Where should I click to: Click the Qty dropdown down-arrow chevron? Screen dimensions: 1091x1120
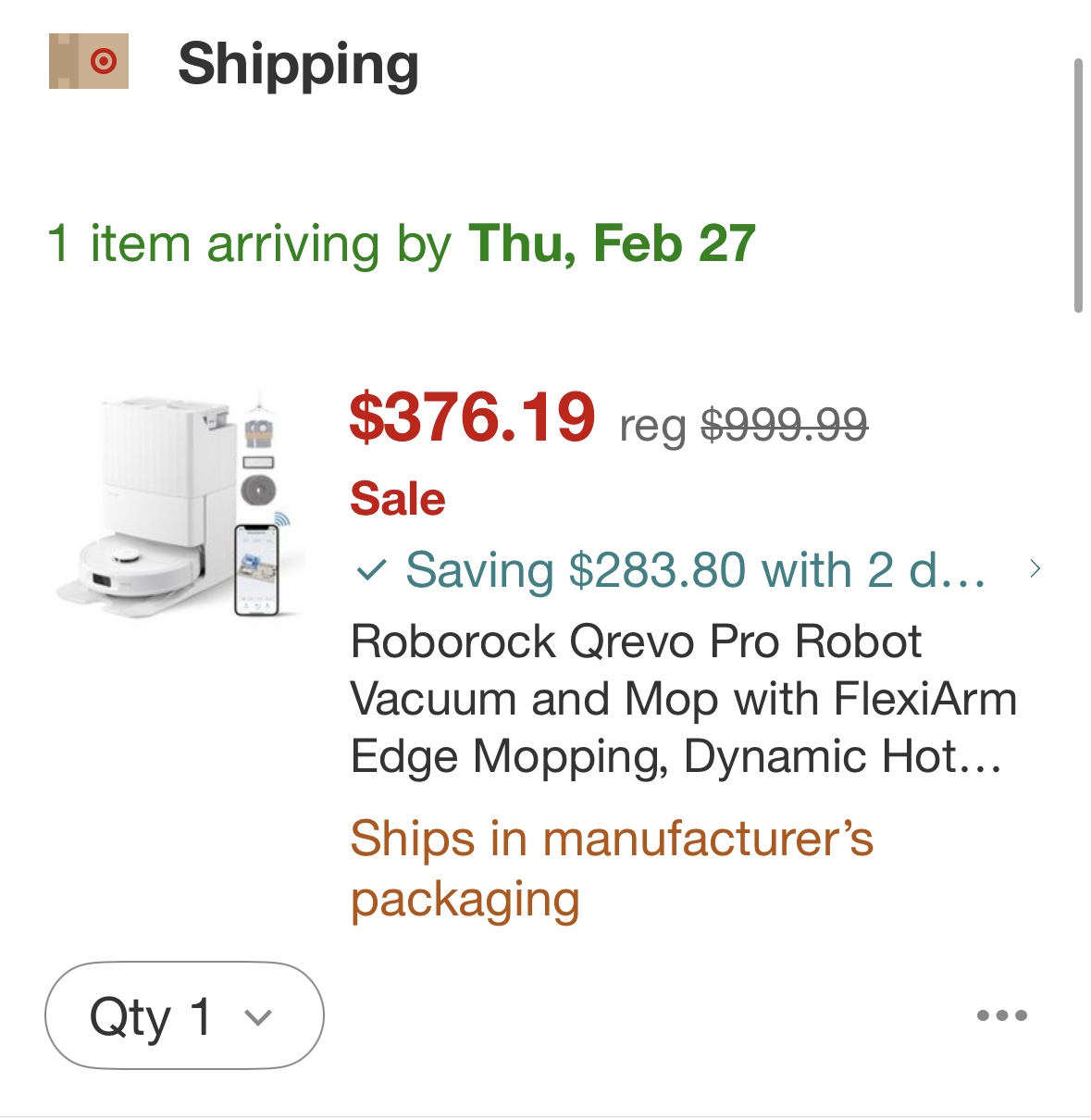point(258,1017)
